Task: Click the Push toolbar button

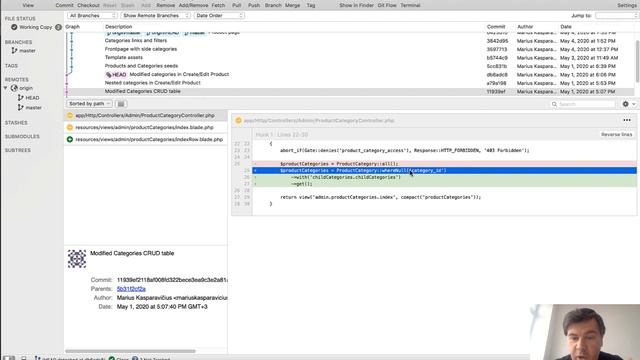Action: (254, 5)
